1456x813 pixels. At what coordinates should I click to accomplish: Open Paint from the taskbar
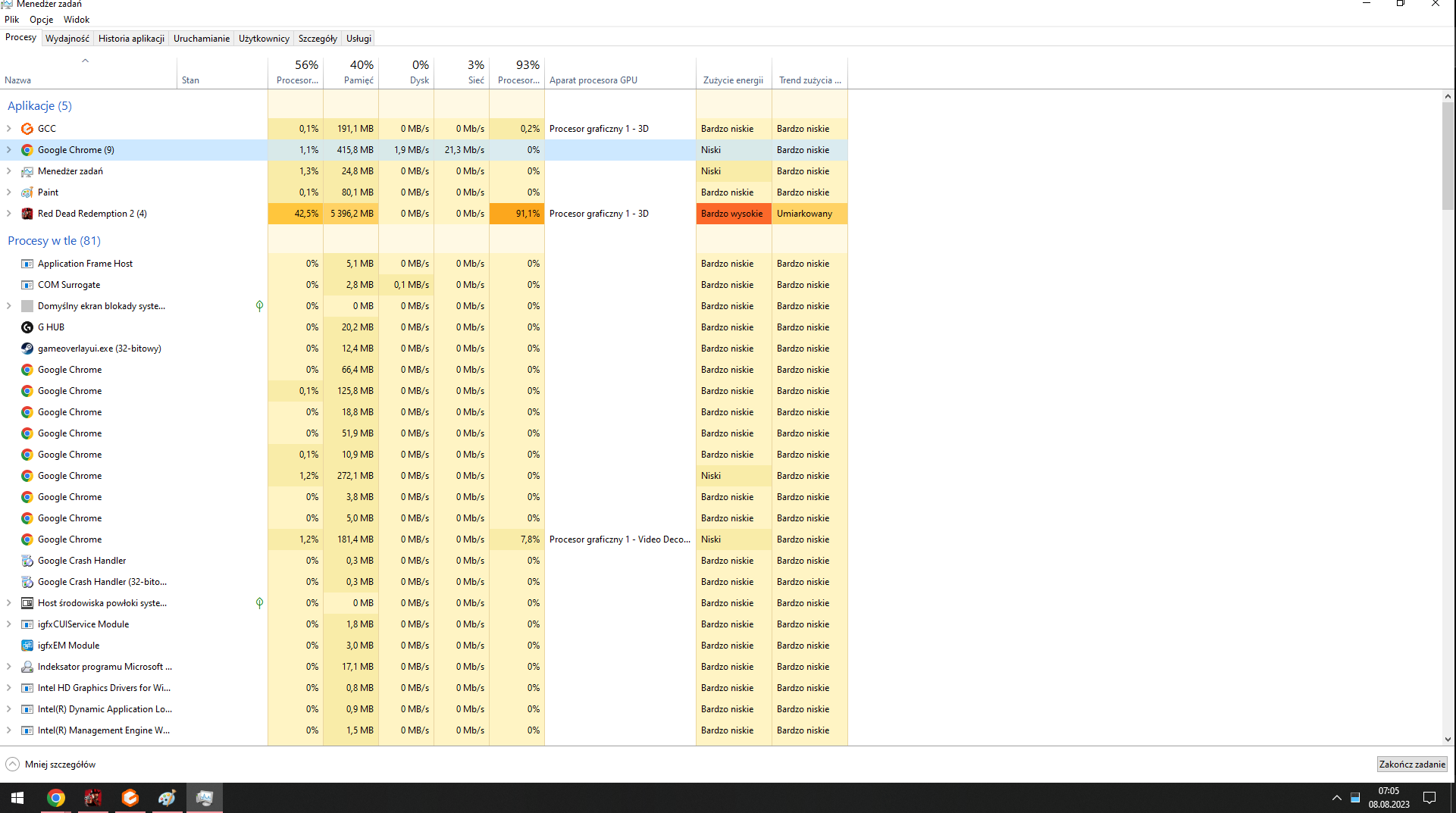tap(167, 797)
